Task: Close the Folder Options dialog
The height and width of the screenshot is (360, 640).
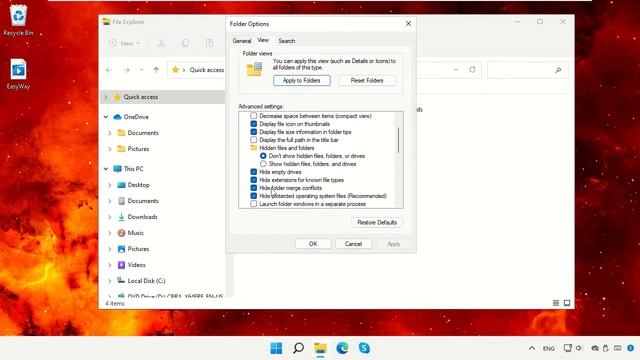Action: click(x=408, y=24)
